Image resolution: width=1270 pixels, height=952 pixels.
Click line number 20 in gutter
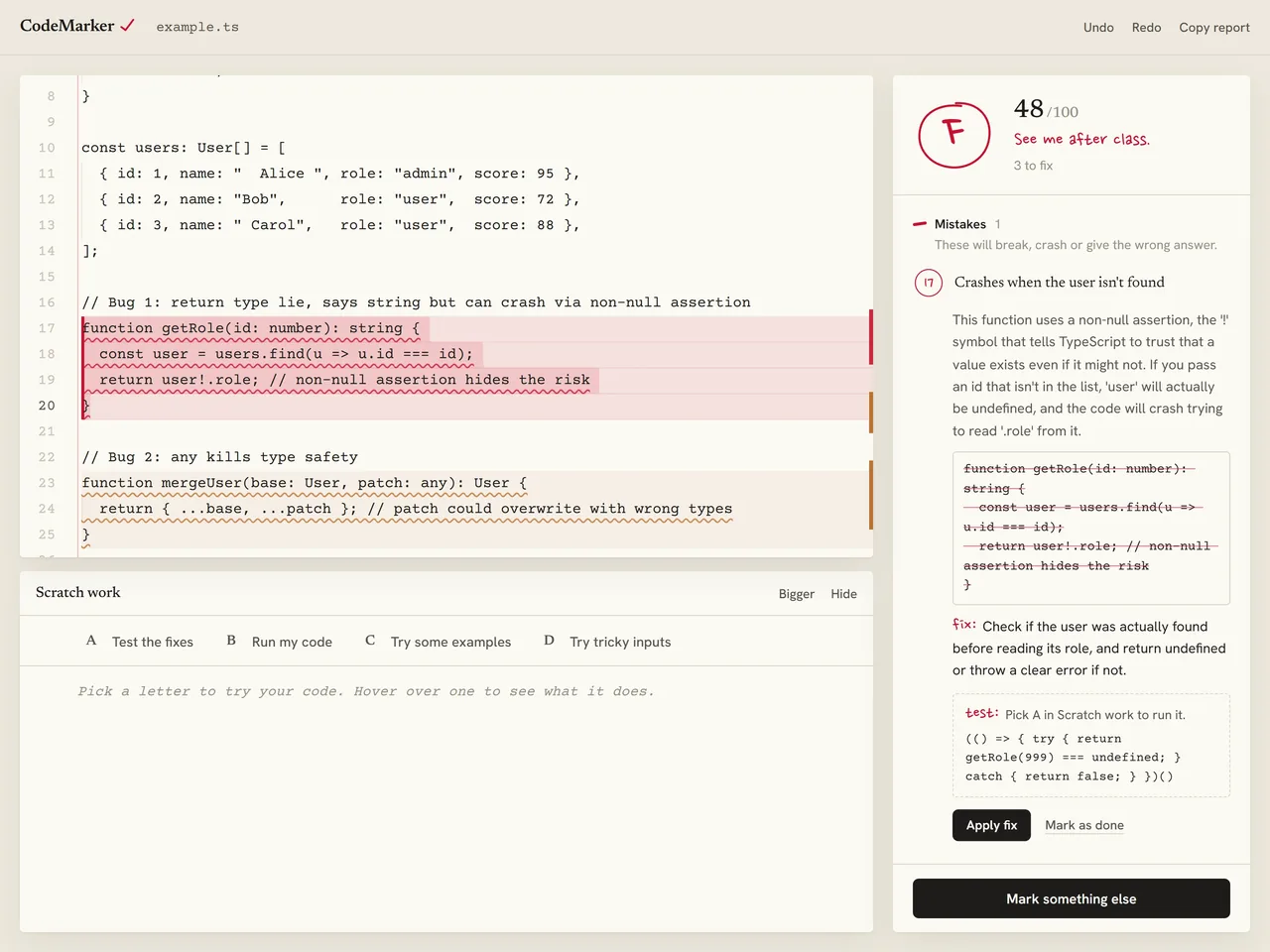[x=47, y=406]
